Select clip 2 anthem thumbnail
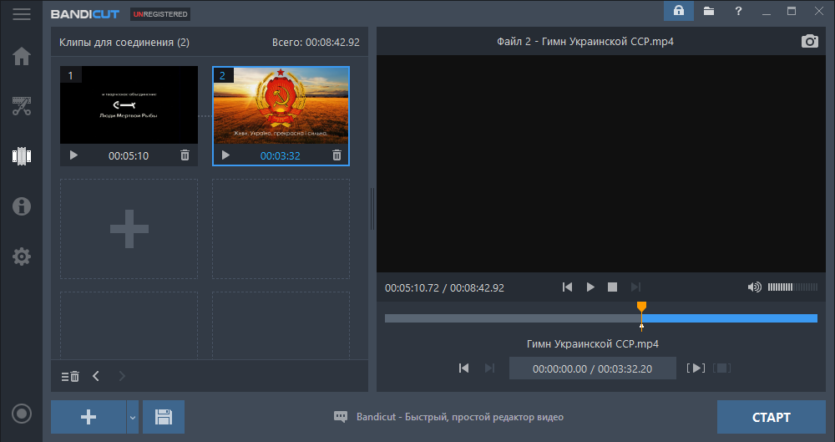This screenshot has height=442, width=835. click(x=281, y=105)
